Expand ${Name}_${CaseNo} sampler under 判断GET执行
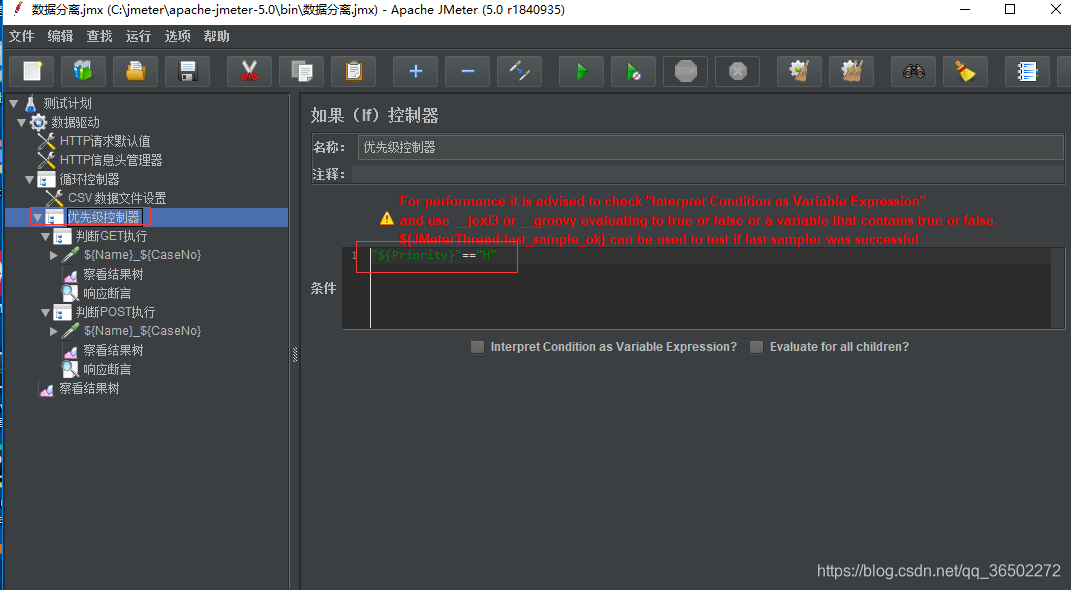The height and width of the screenshot is (590, 1071). coord(54,255)
